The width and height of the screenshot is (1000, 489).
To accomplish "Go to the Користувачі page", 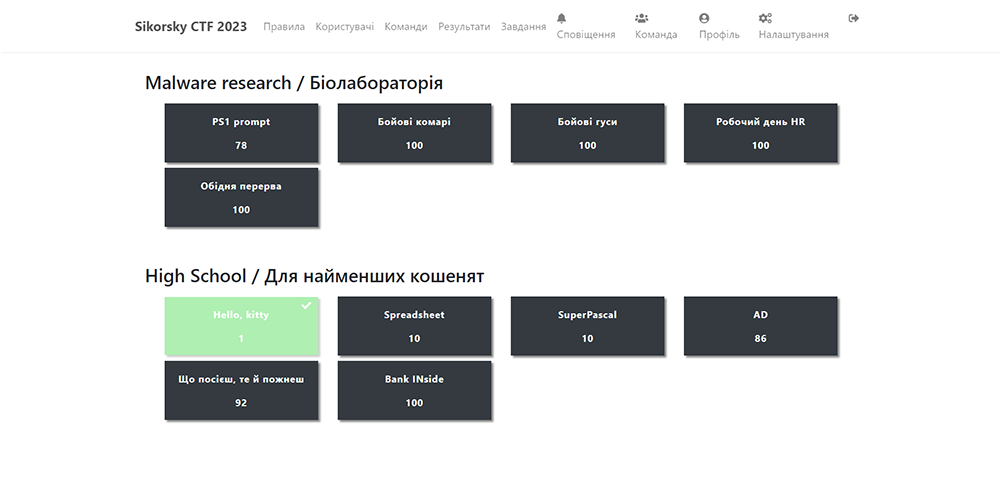I will click(x=344, y=27).
